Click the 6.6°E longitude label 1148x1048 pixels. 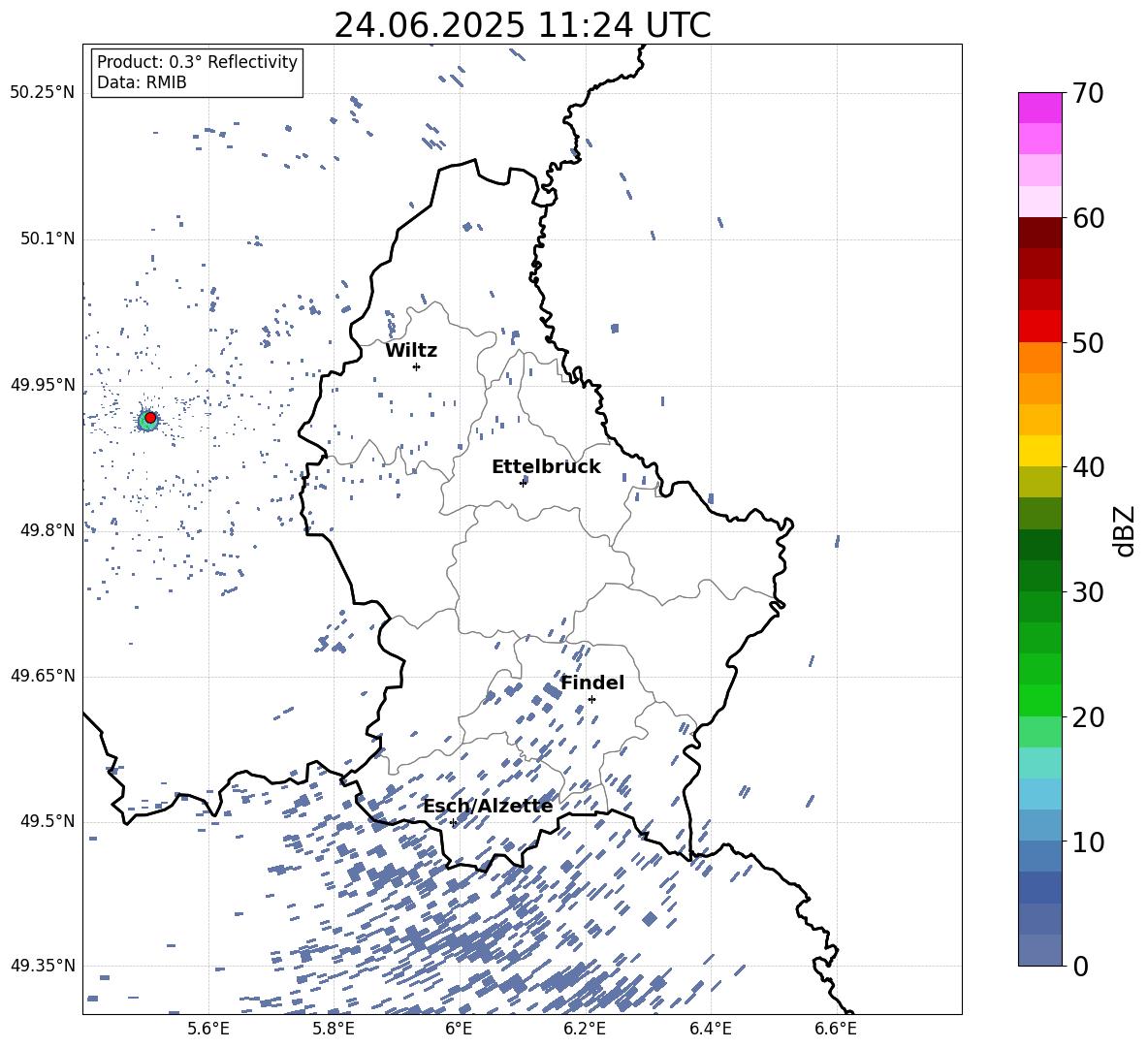pos(836,1029)
